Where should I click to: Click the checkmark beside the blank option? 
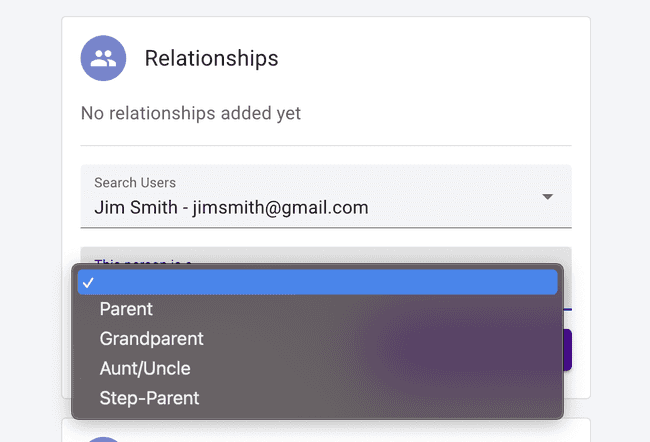coord(88,283)
